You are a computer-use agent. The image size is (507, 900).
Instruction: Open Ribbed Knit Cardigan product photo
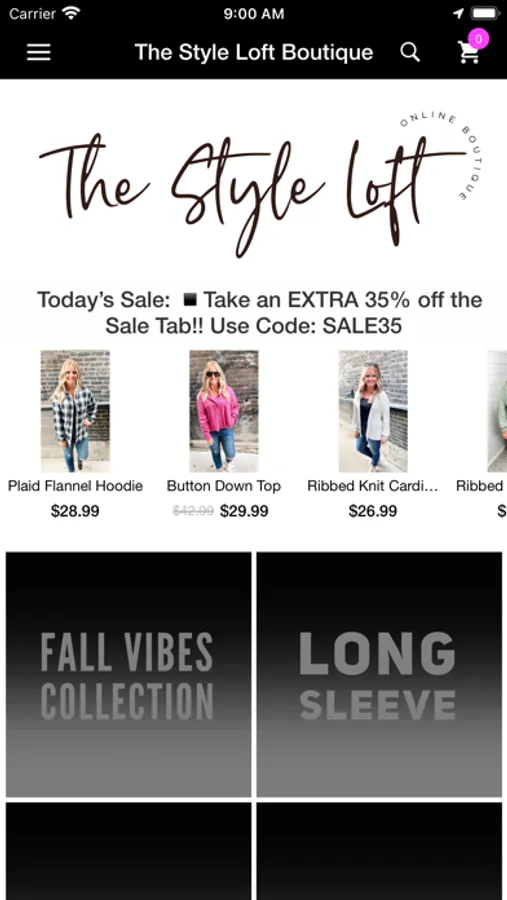click(373, 411)
